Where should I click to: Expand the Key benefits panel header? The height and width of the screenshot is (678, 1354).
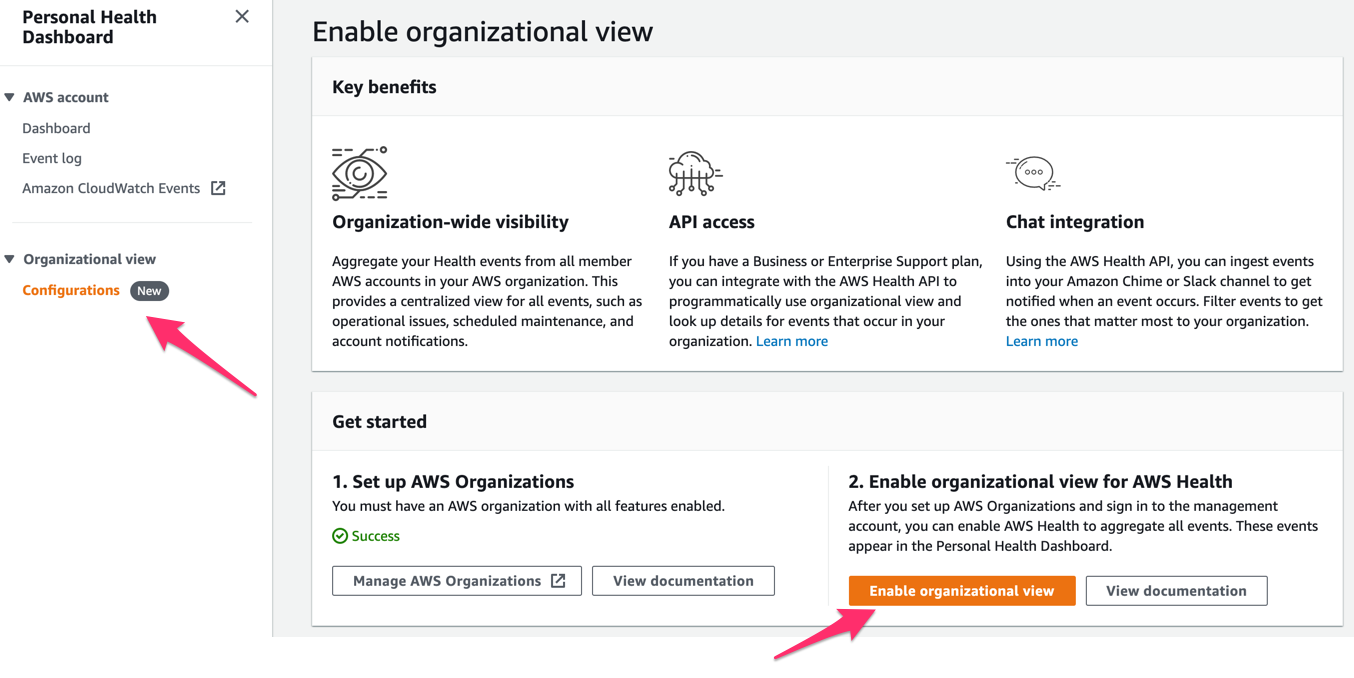coord(383,87)
